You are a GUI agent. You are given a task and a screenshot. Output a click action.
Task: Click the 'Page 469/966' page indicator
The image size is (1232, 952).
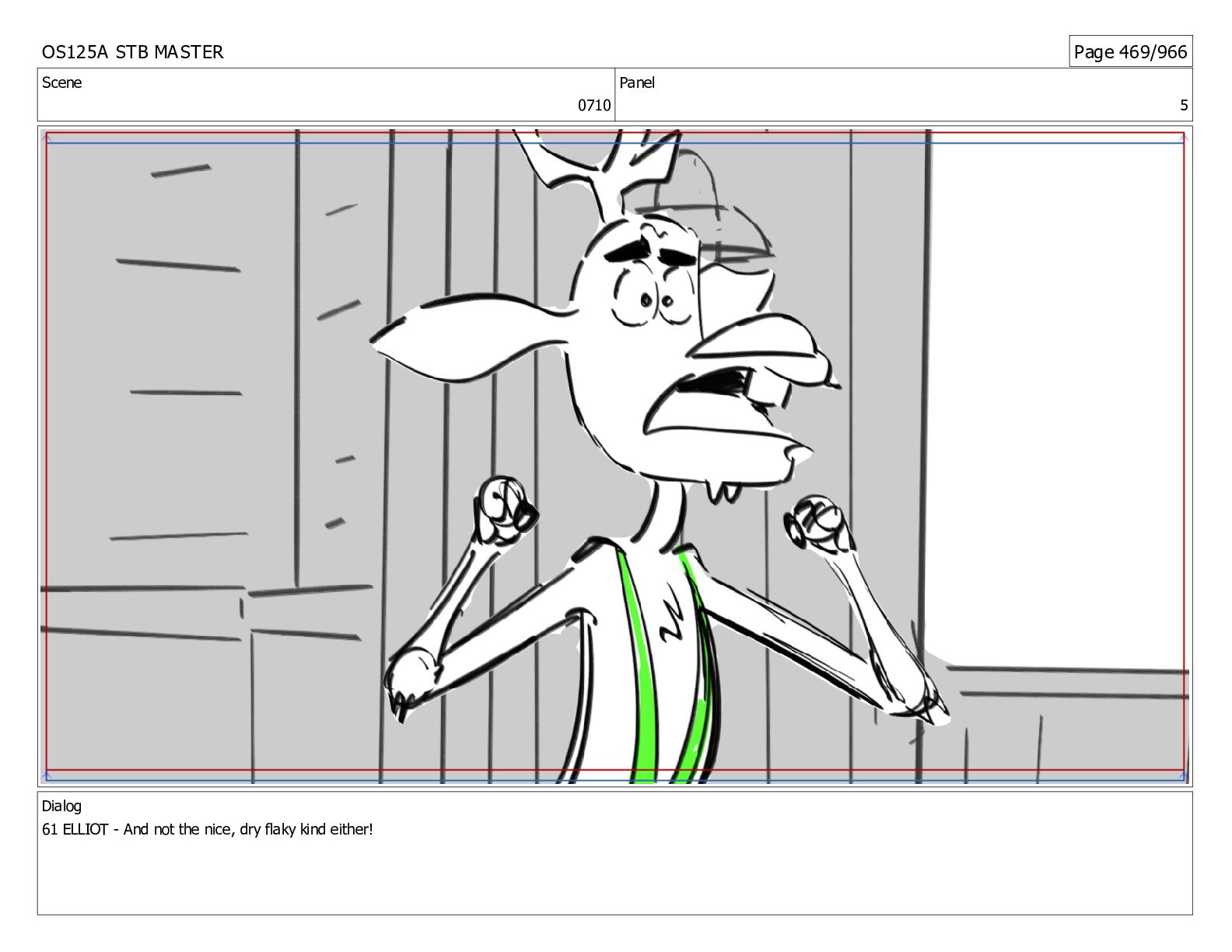point(1130,52)
